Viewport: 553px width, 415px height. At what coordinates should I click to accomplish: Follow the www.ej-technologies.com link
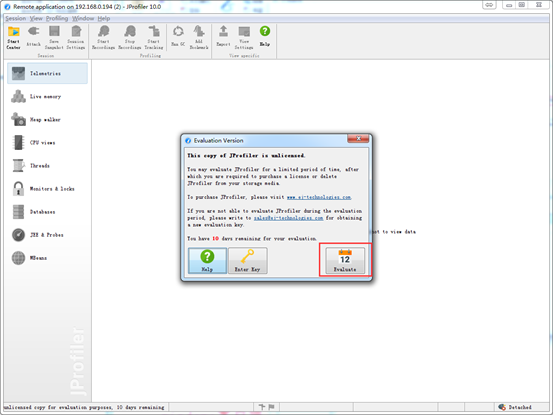(319, 197)
